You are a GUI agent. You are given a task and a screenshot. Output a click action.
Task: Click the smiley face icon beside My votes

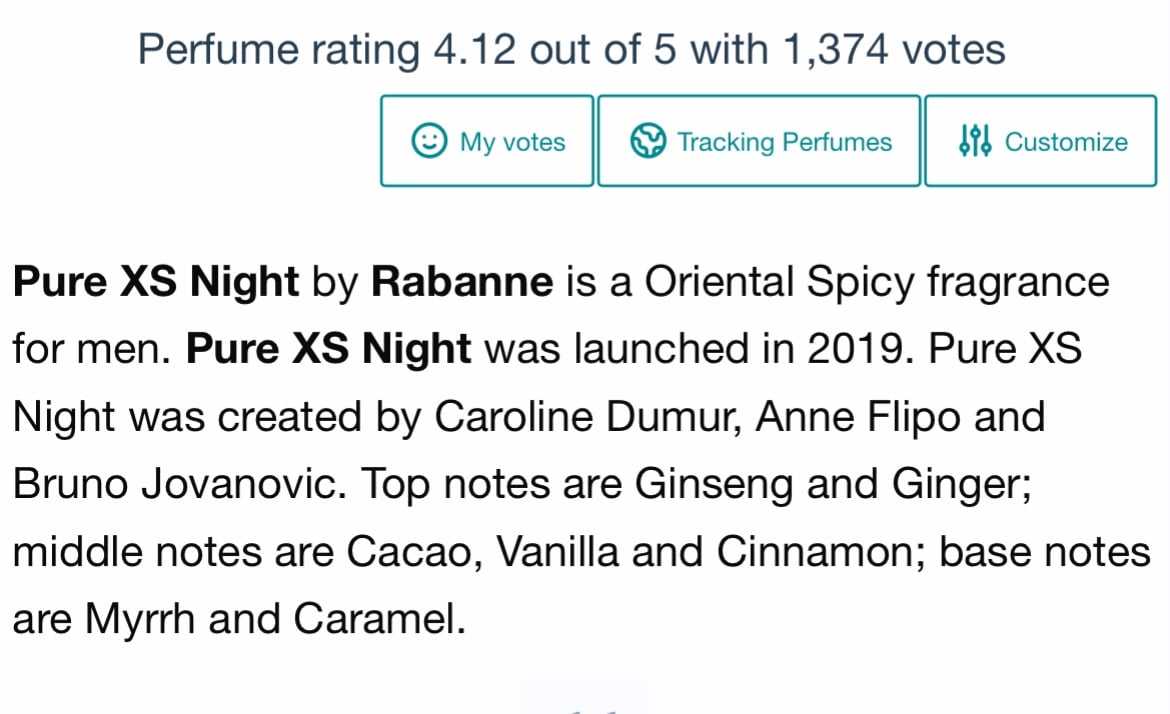pos(429,140)
